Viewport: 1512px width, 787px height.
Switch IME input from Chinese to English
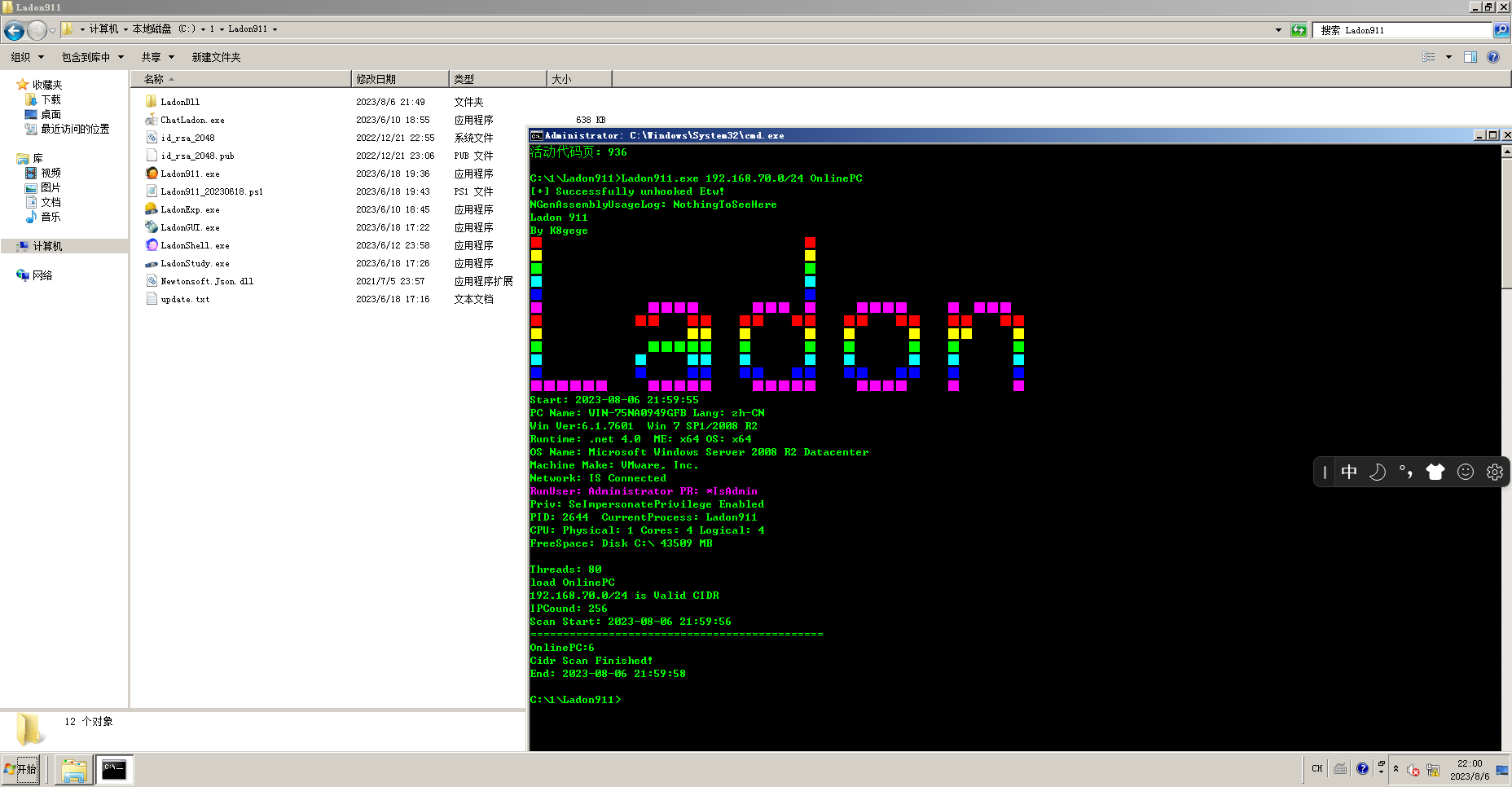(x=1349, y=472)
